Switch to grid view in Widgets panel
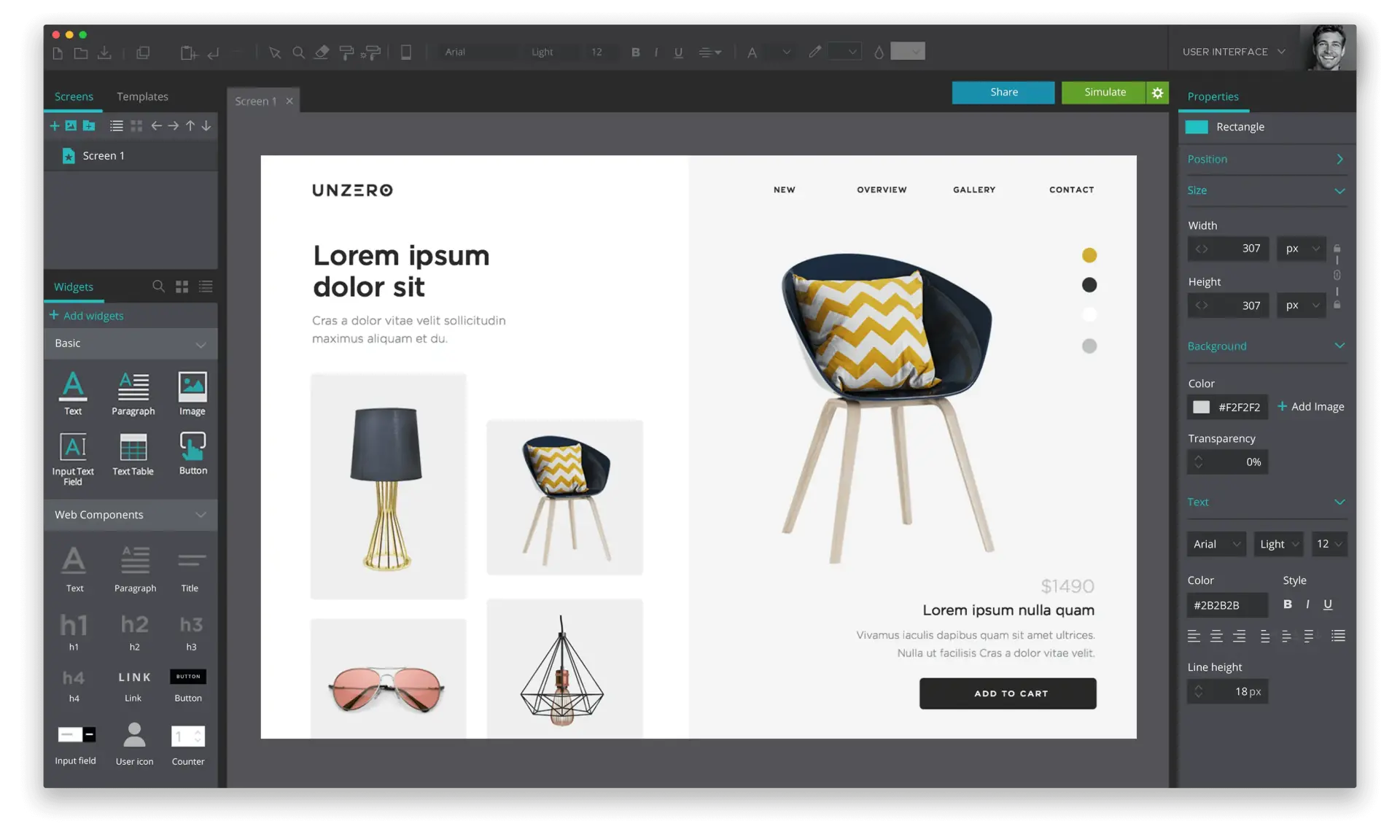 click(181, 287)
